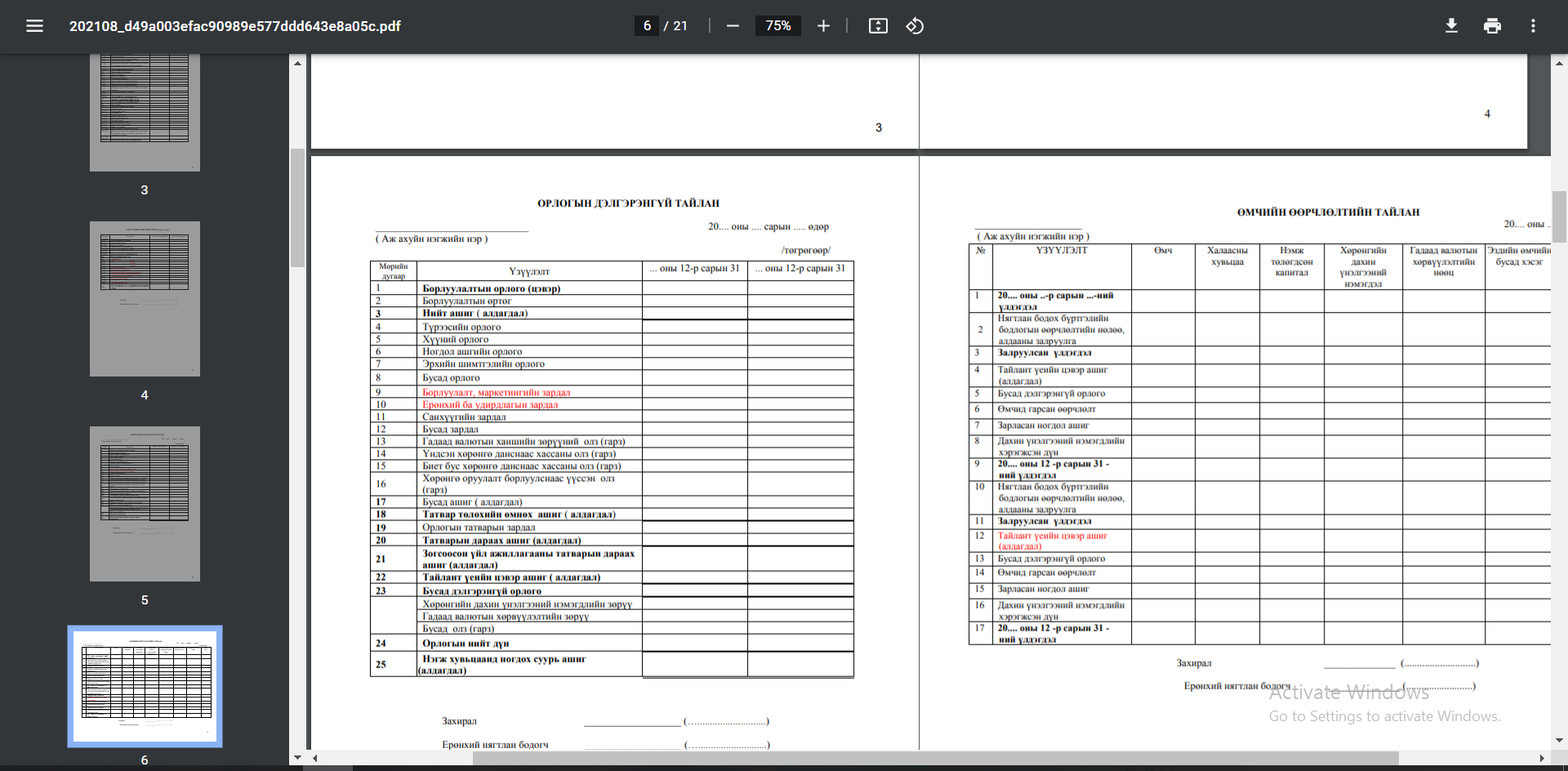Select the highlighted page 6 thumbnail
The height and width of the screenshot is (771, 1568).
(145, 686)
